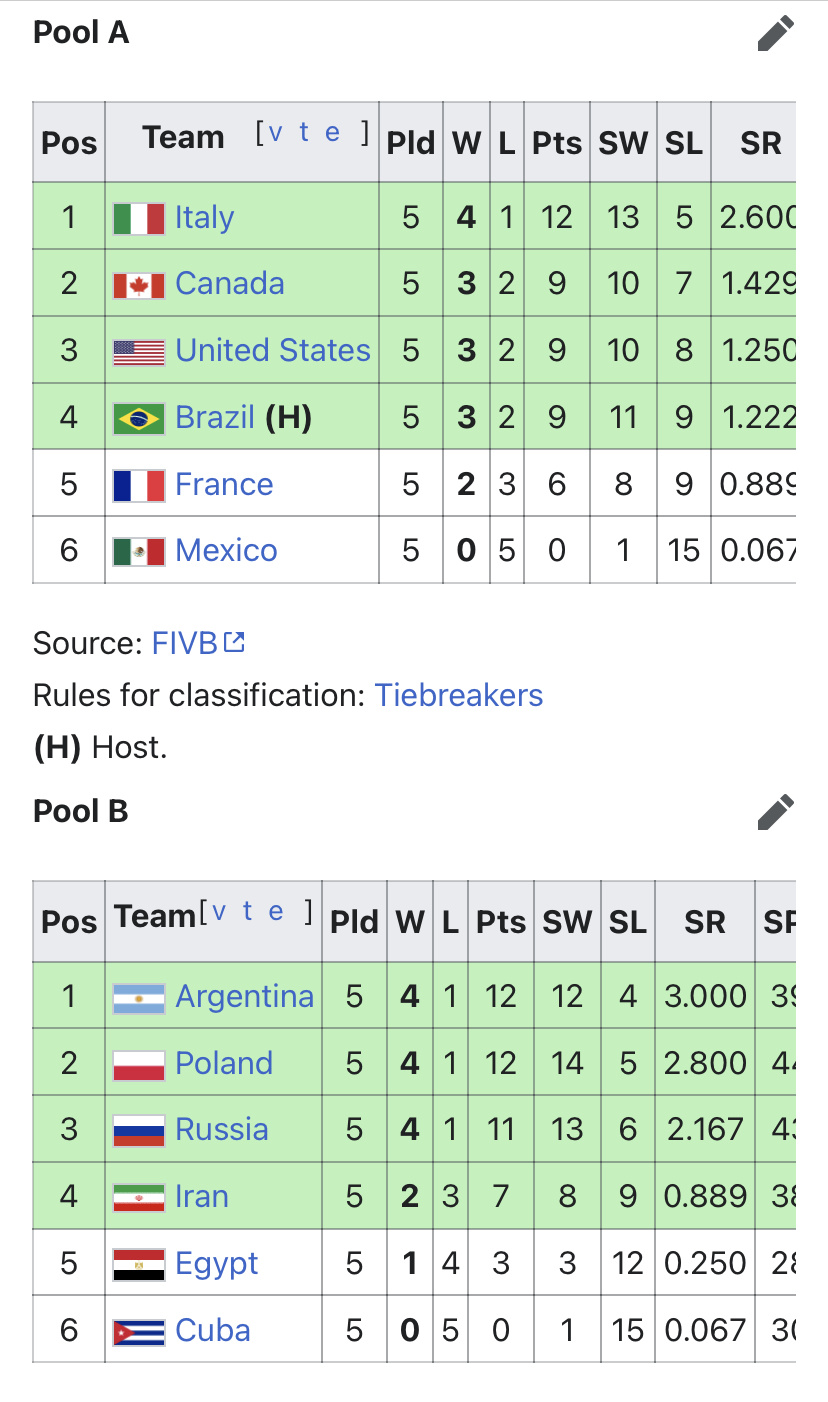828x1402 pixels.
Task: Edit the Pool B section via pencil icon
Action: pyautogui.click(x=776, y=812)
